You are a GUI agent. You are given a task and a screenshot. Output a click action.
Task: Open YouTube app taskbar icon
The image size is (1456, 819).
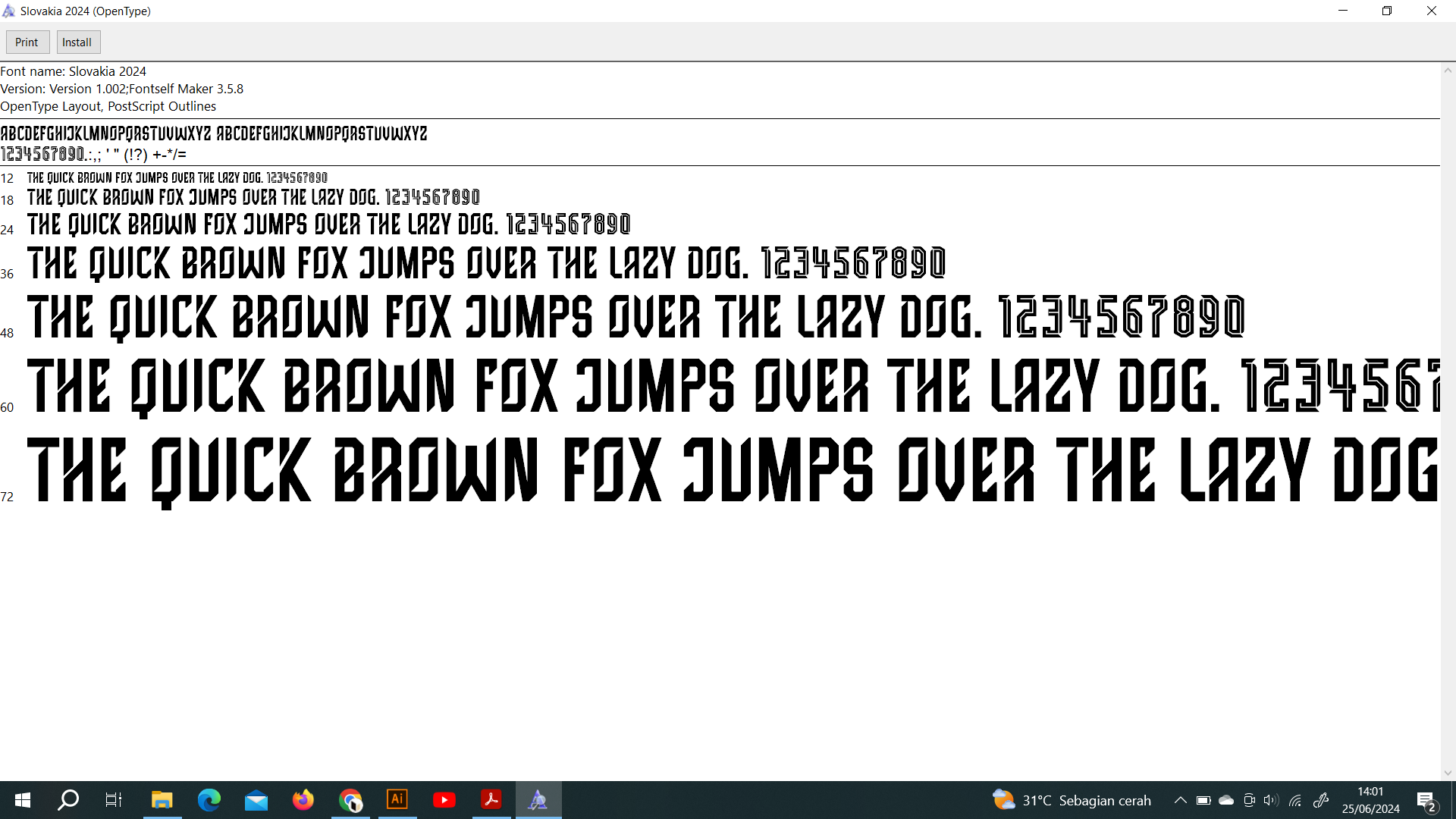[x=444, y=800]
